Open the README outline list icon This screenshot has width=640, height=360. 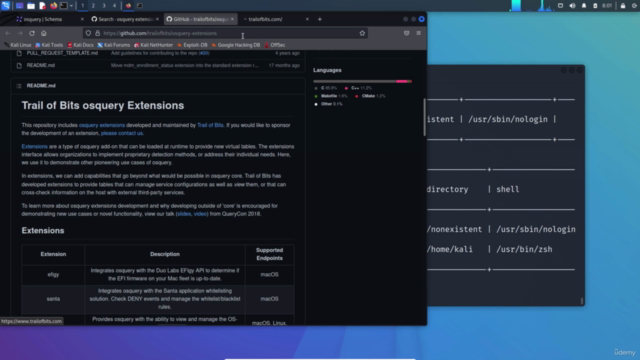19,86
